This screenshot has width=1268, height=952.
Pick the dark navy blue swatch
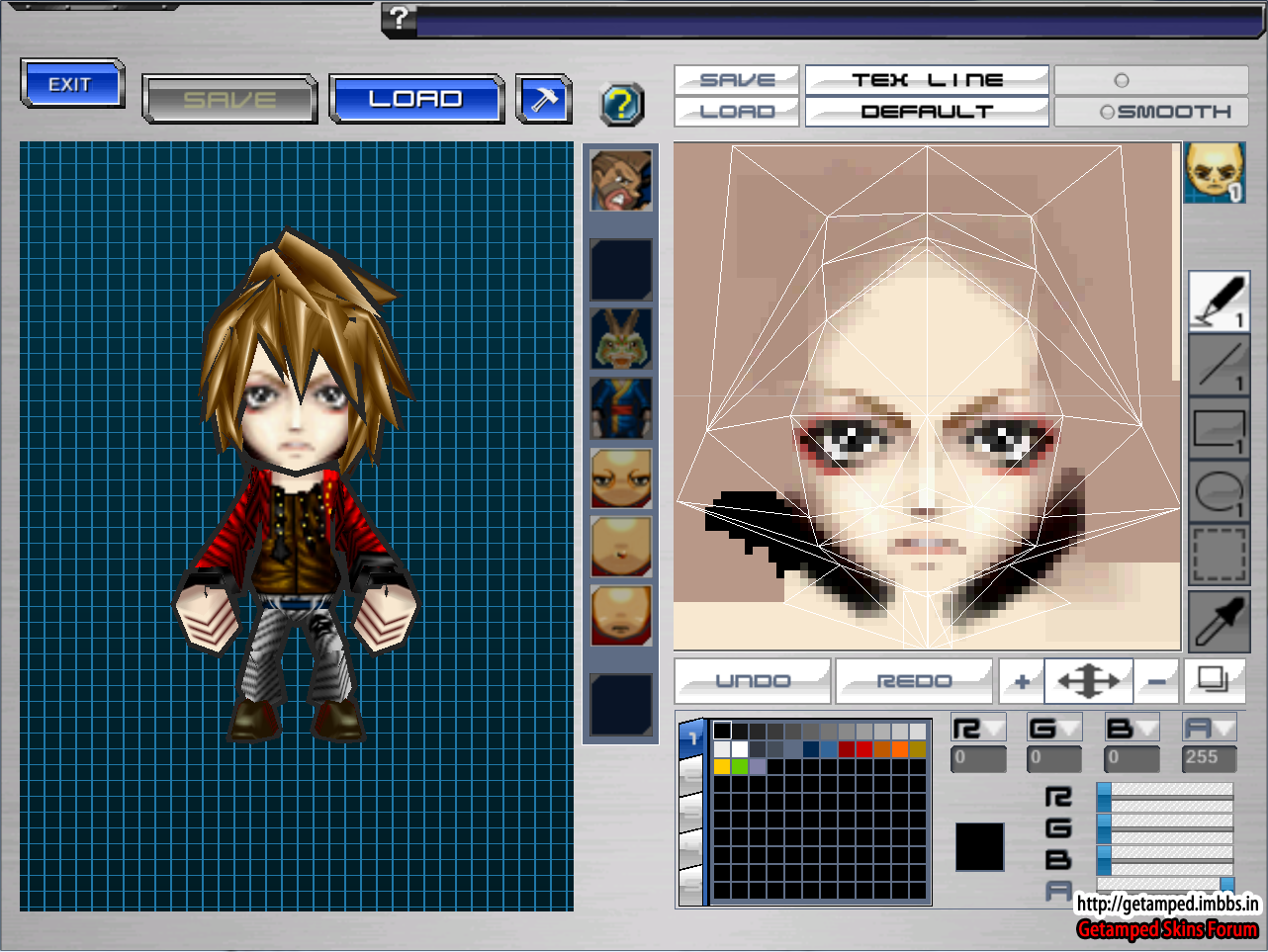click(x=811, y=749)
